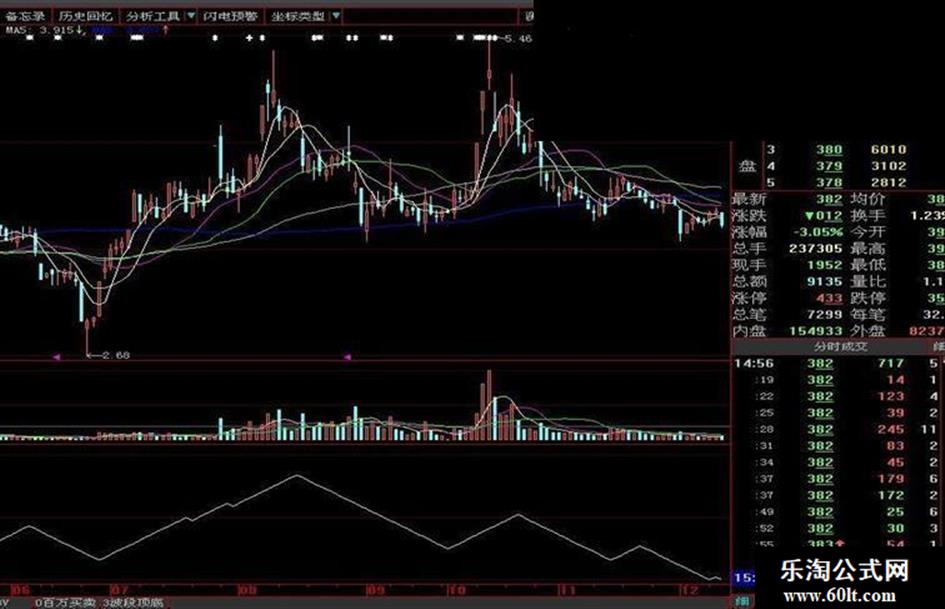Expand the 分析工具 dropdown arrow
945x609 pixels.
pos(190,16)
